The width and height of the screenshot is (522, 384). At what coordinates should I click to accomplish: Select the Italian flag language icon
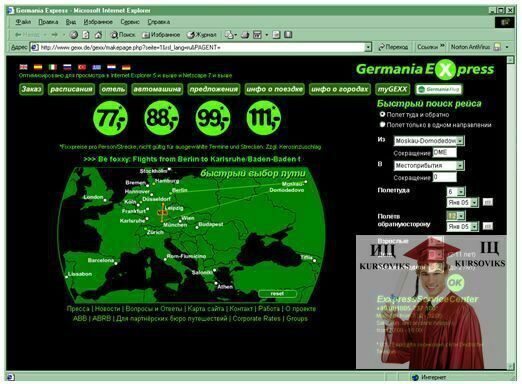(53, 67)
